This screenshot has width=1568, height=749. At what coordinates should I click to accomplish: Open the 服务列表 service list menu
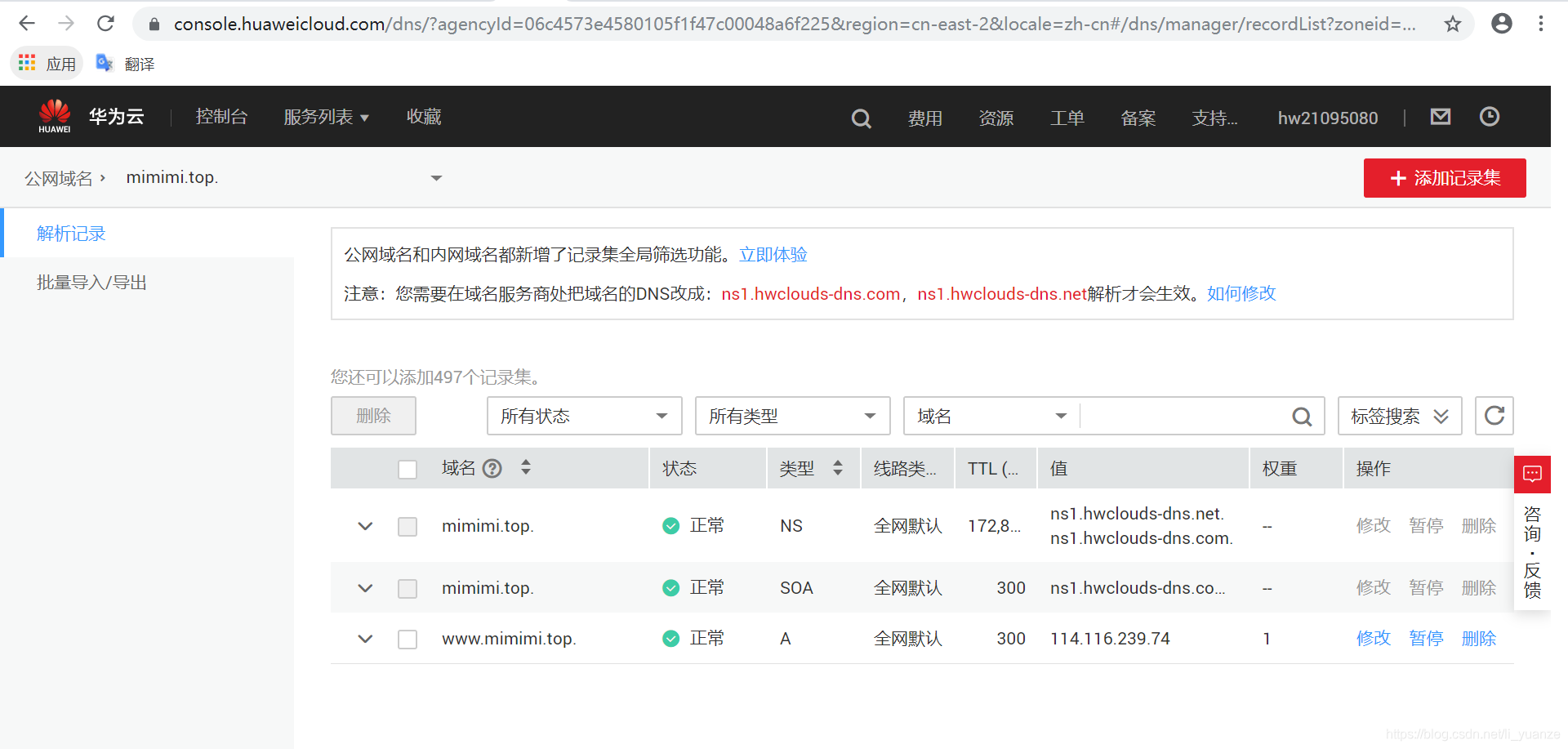(326, 117)
